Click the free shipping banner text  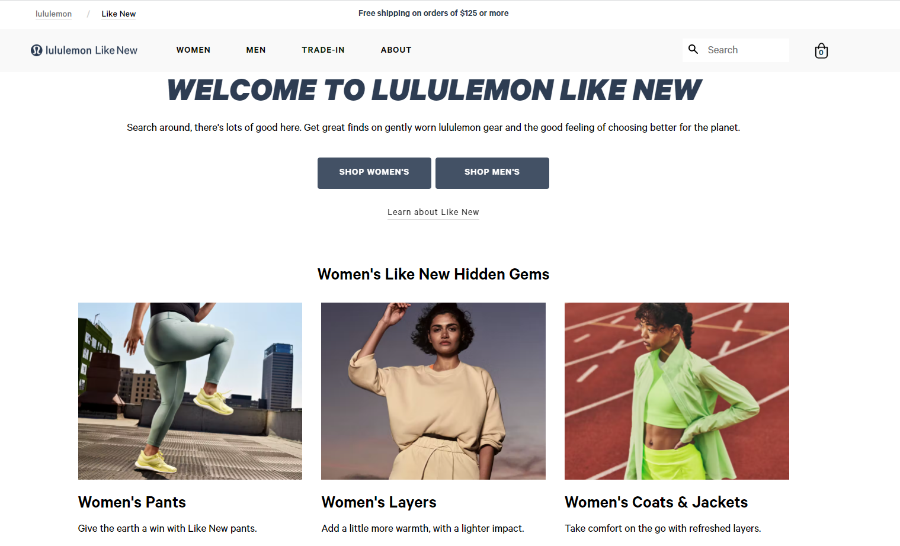[x=433, y=13]
